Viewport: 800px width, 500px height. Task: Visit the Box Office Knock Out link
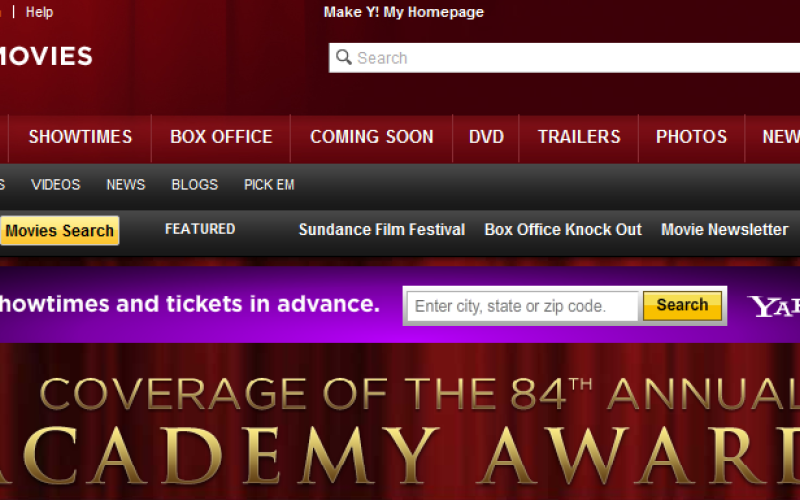pos(563,230)
